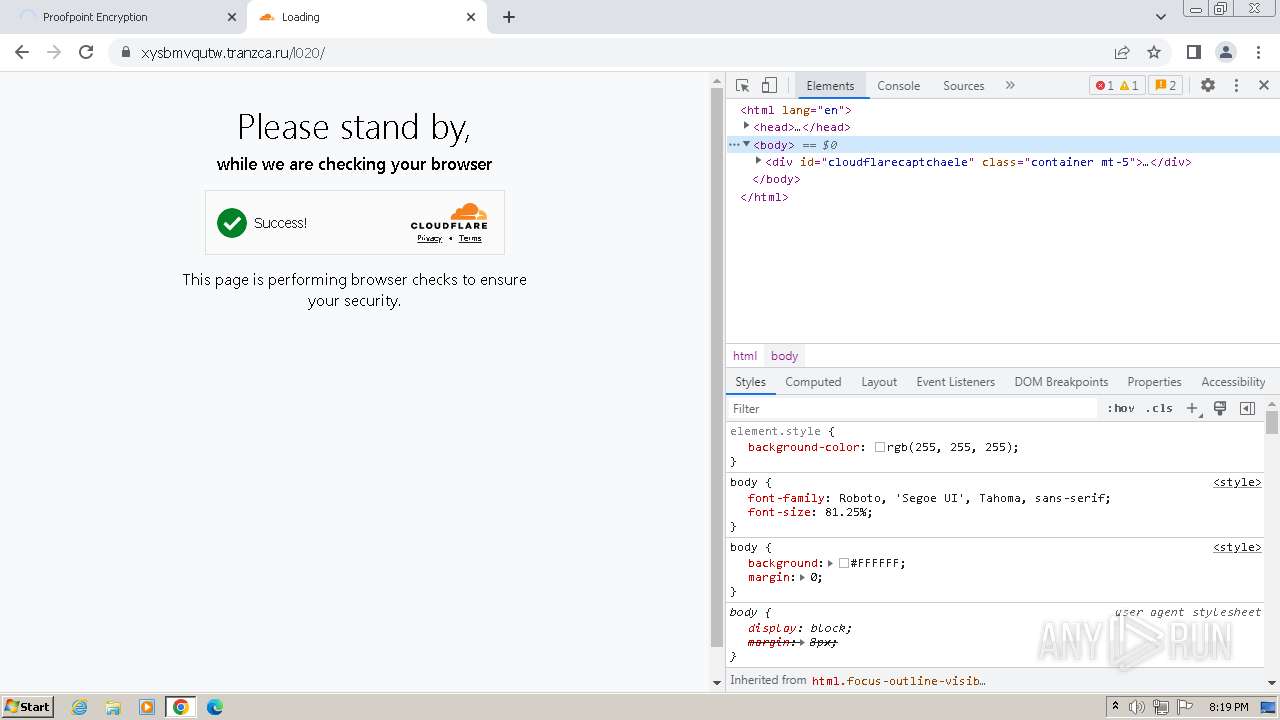Open a new browser tab

508,17
